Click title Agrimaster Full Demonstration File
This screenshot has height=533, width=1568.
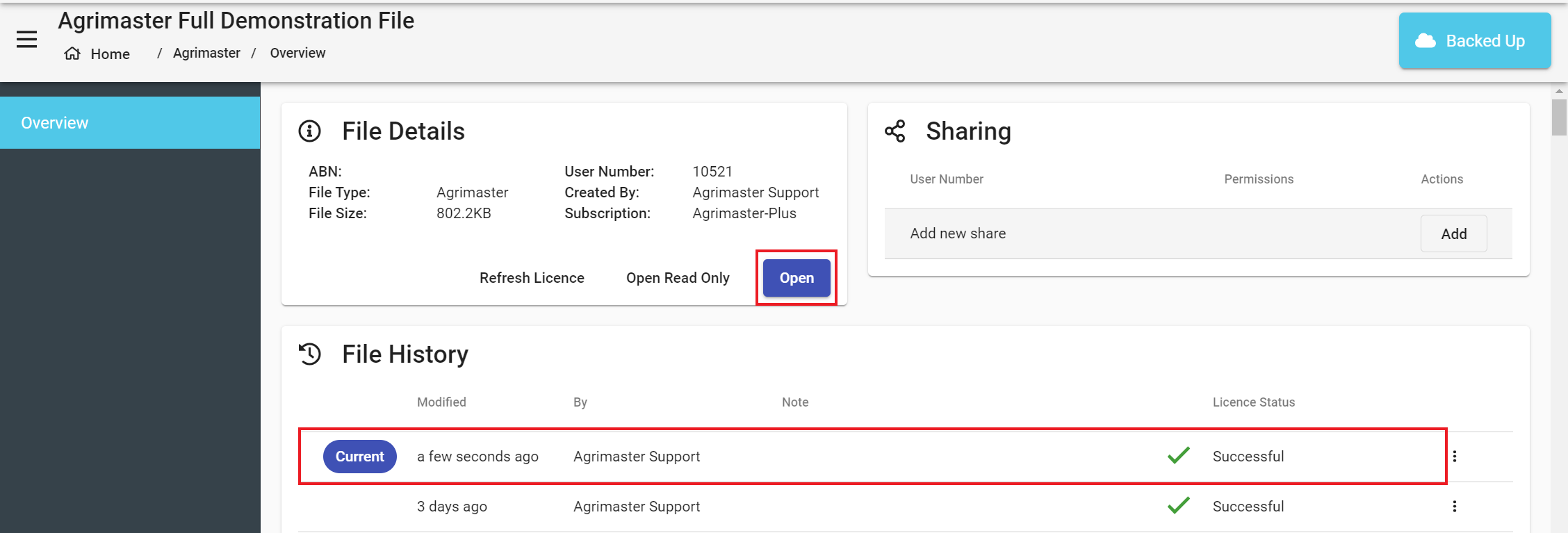pos(236,21)
